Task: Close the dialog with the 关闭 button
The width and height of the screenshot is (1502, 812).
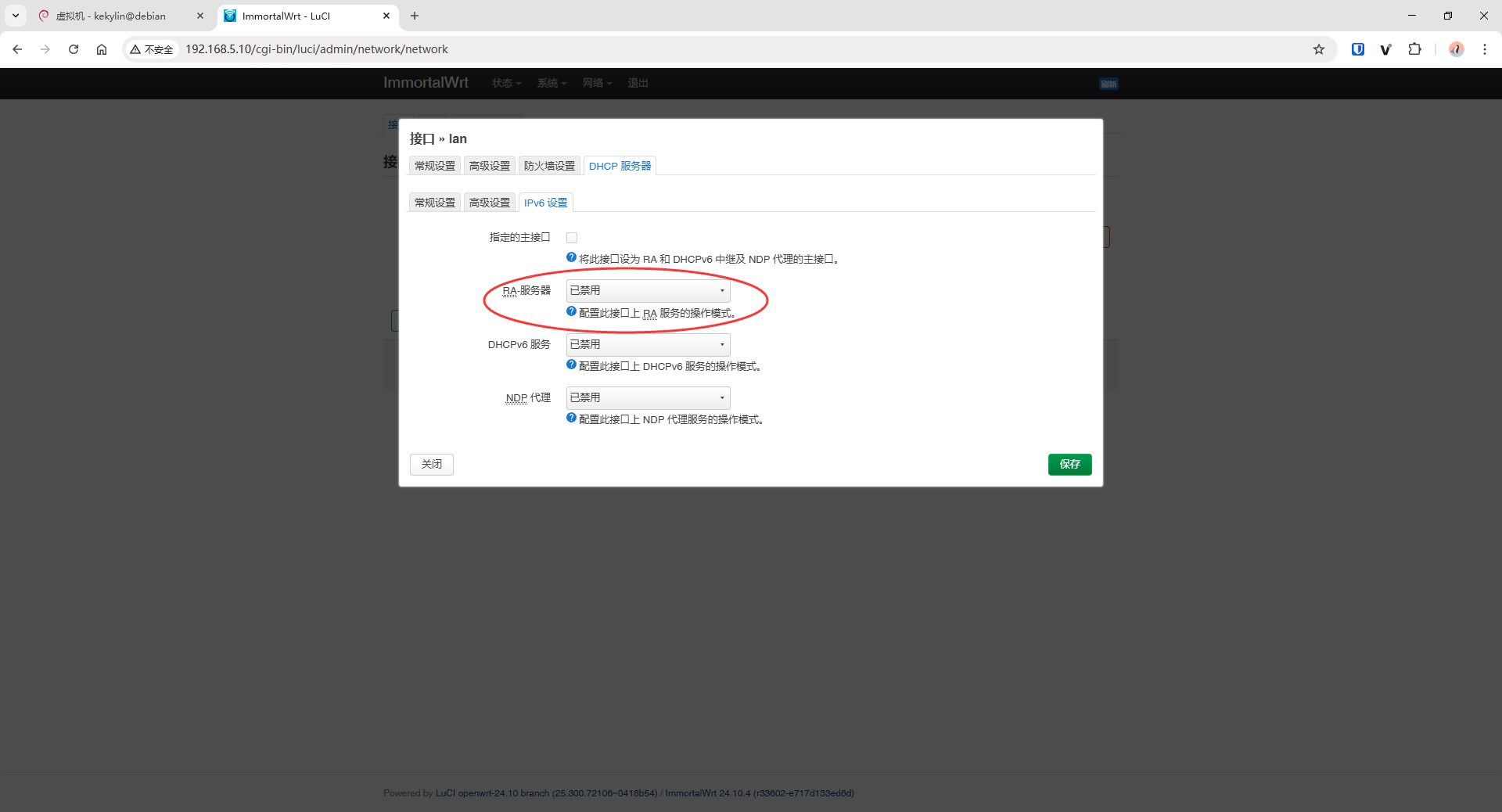Action: (431, 464)
